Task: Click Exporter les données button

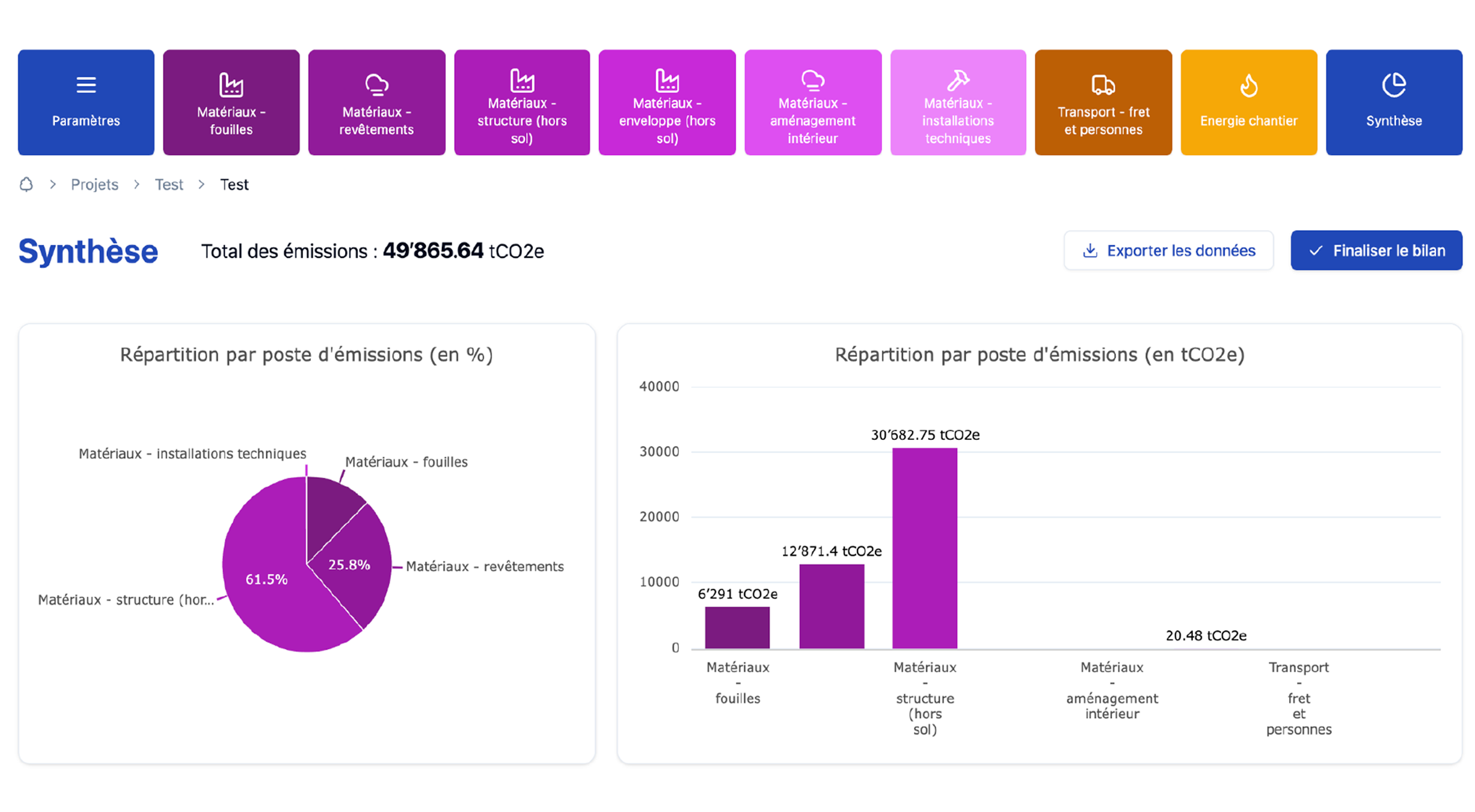Action: coord(1168,251)
